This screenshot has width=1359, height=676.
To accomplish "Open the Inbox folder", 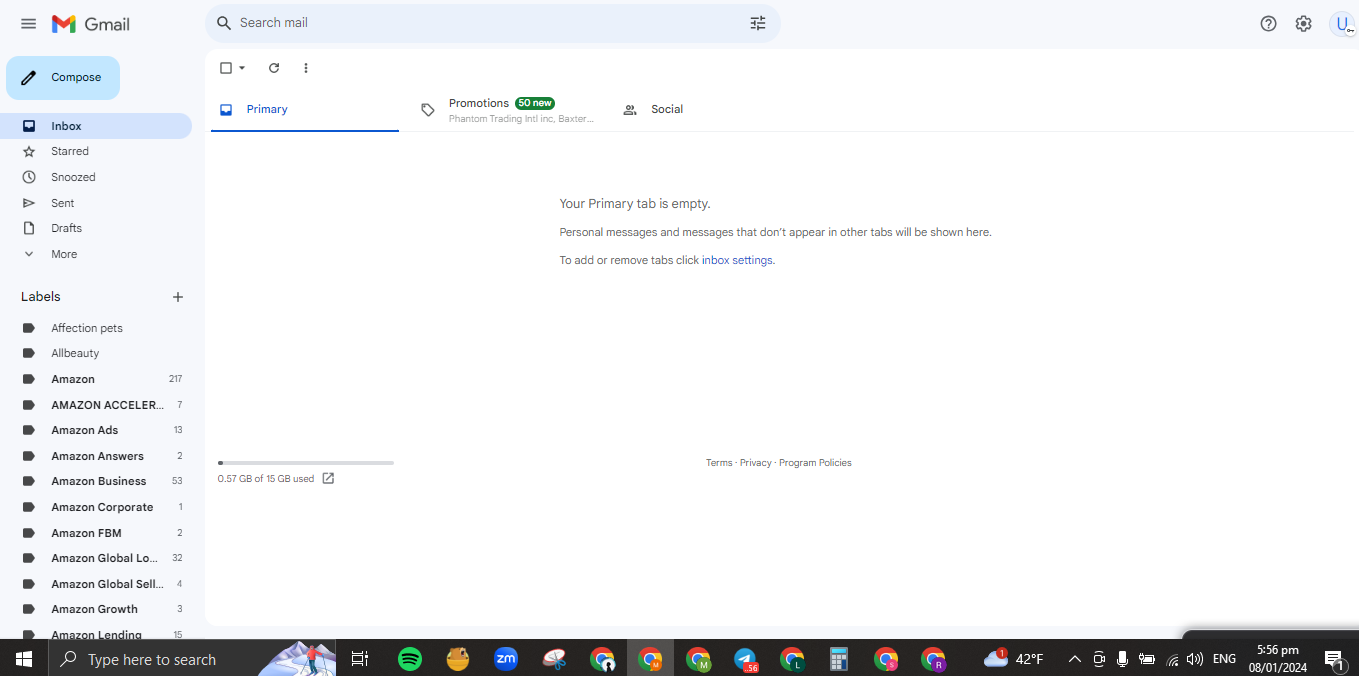I will coord(96,126).
